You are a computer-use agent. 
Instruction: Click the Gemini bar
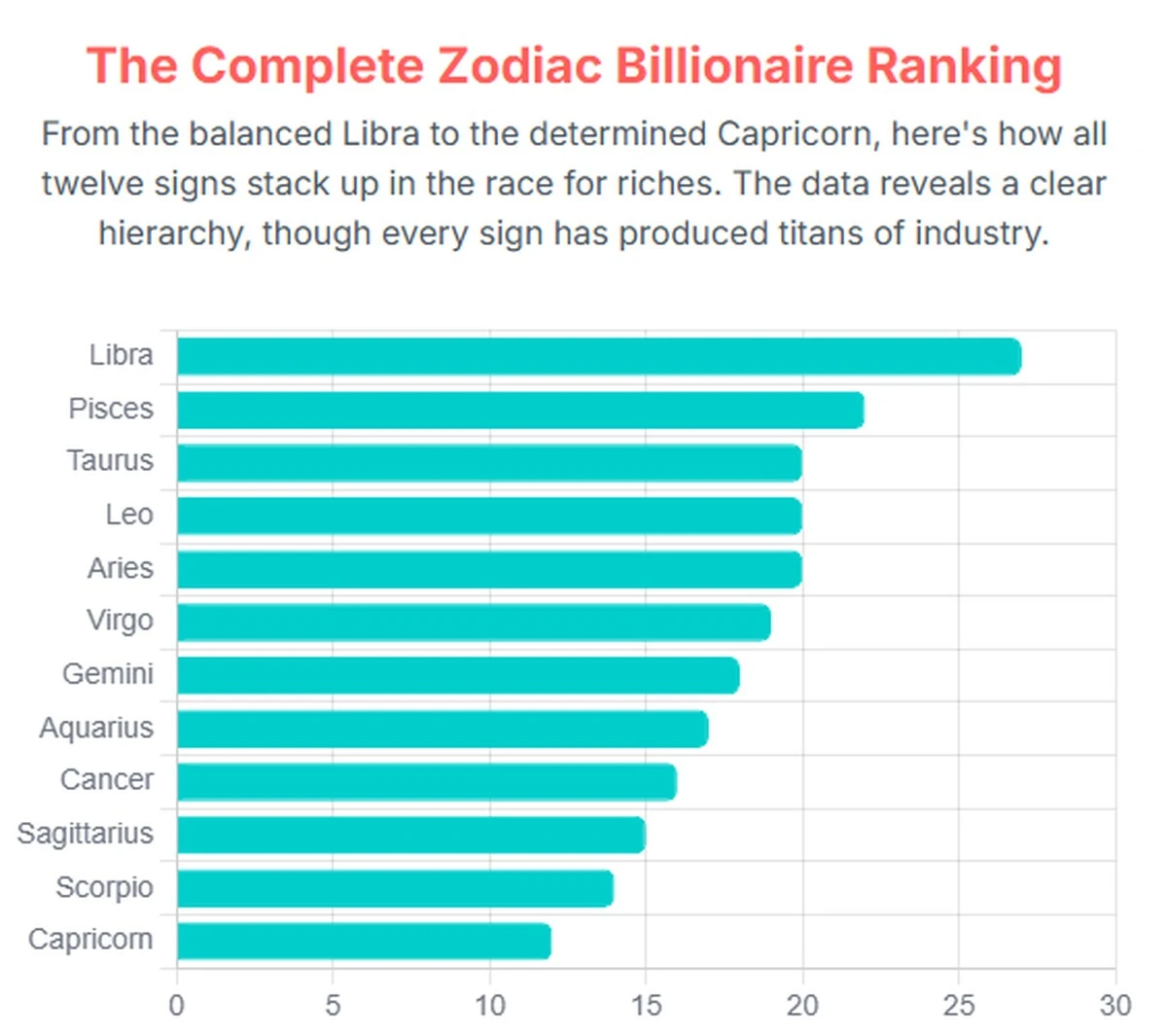click(457, 675)
